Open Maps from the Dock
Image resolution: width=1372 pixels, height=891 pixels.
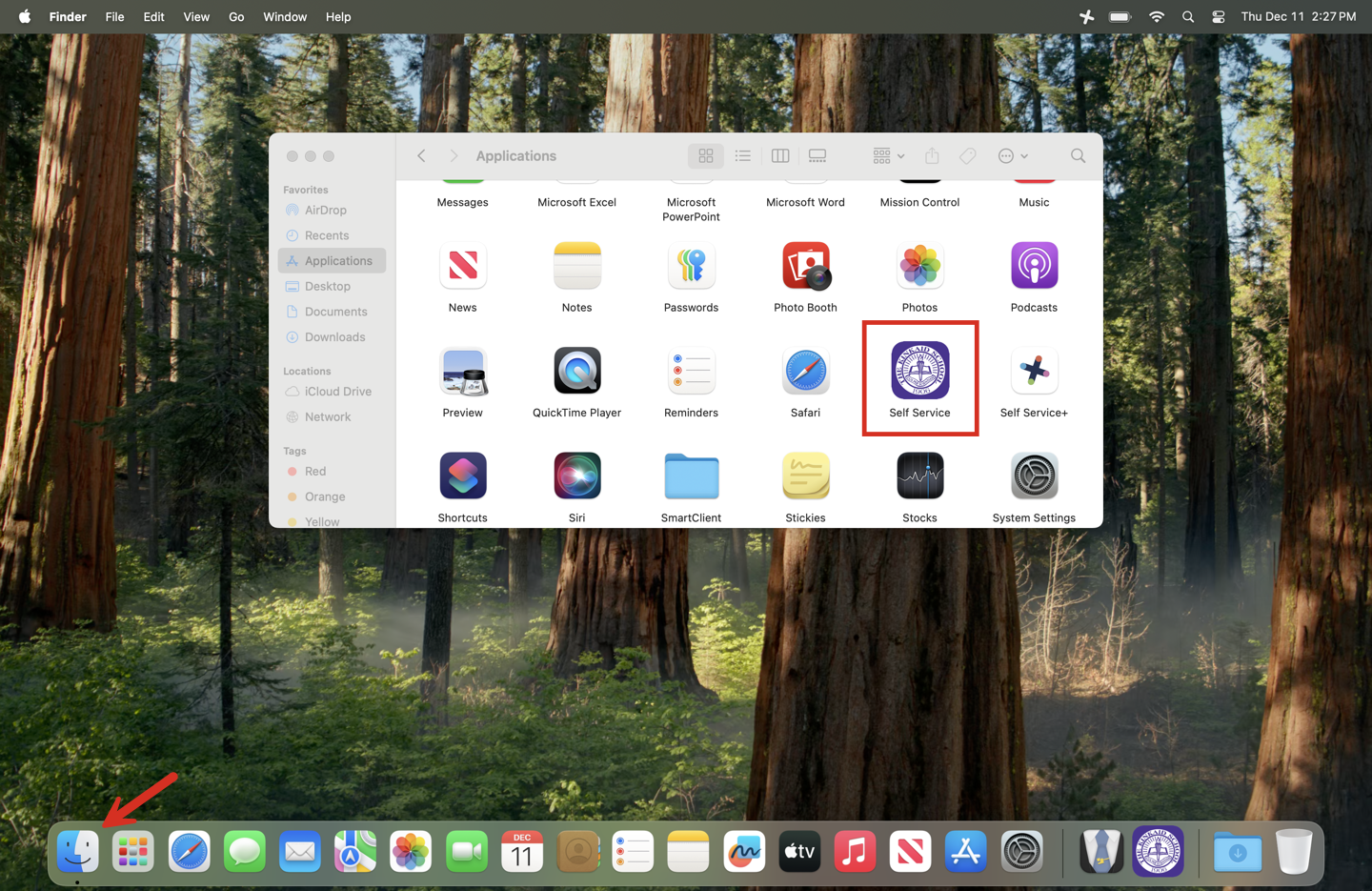pos(355,851)
